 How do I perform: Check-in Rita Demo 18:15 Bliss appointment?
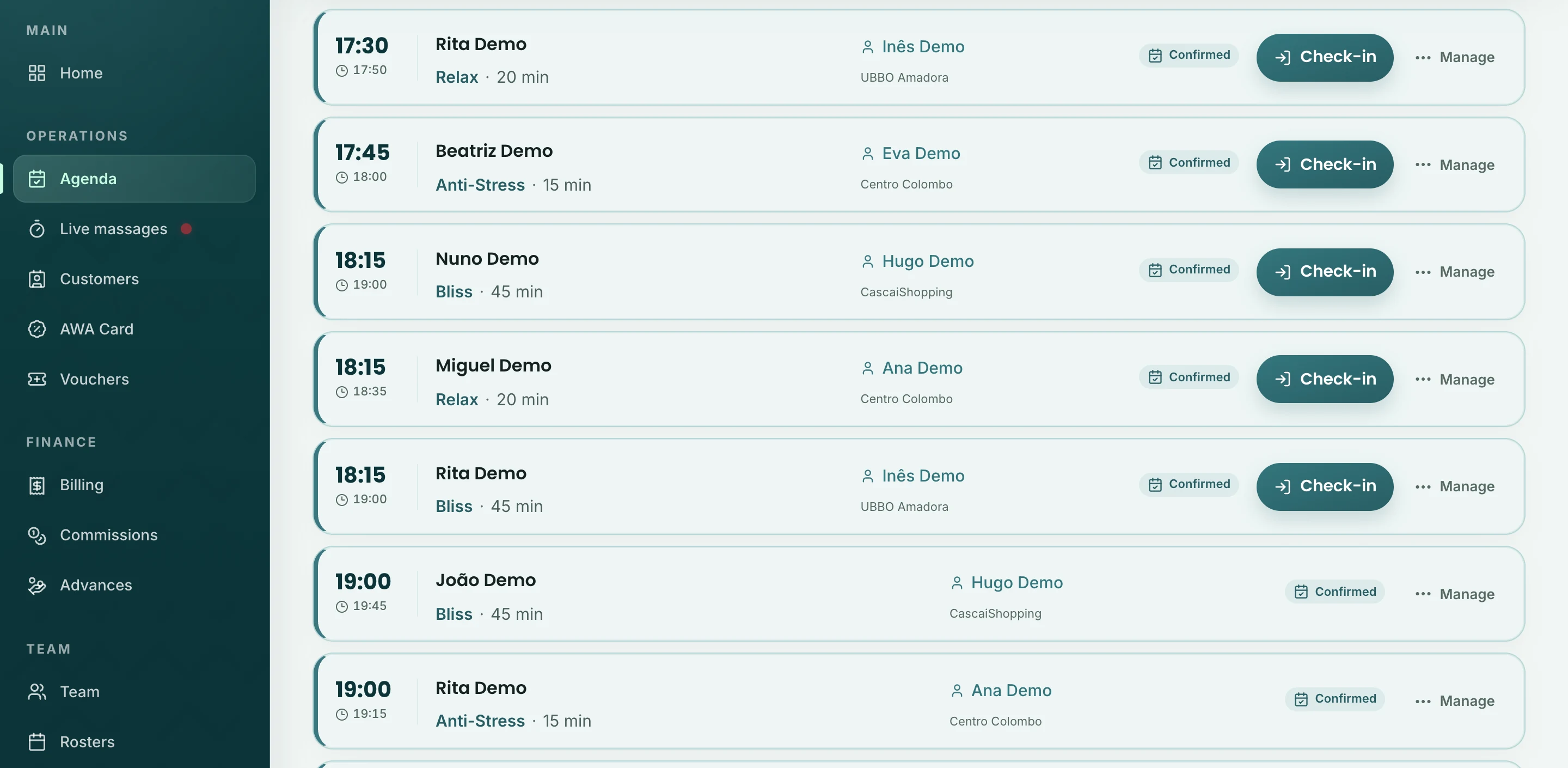pos(1325,486)
